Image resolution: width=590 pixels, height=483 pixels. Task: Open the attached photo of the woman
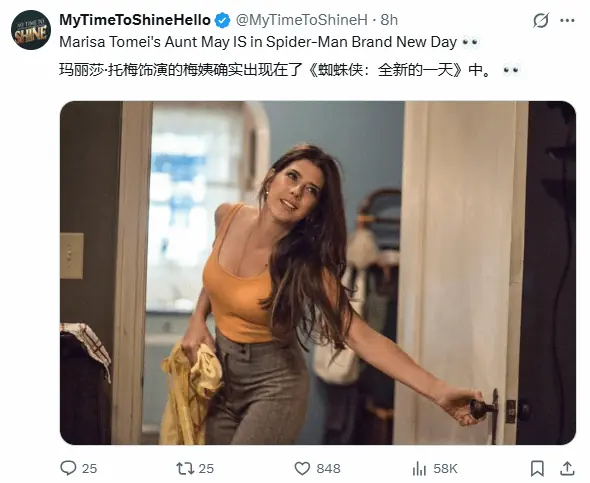(318, 273)
